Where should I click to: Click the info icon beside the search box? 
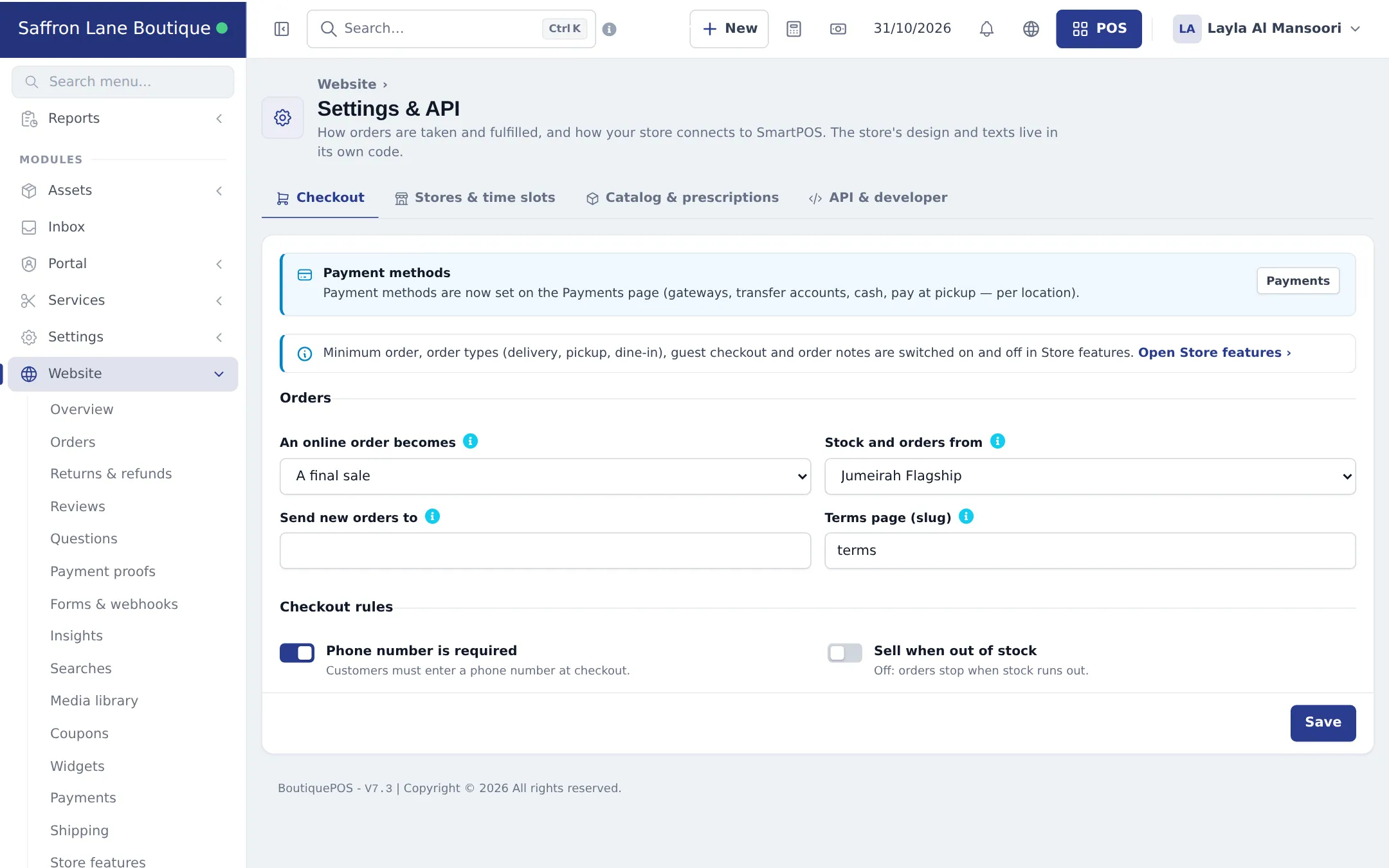[610, 29]
